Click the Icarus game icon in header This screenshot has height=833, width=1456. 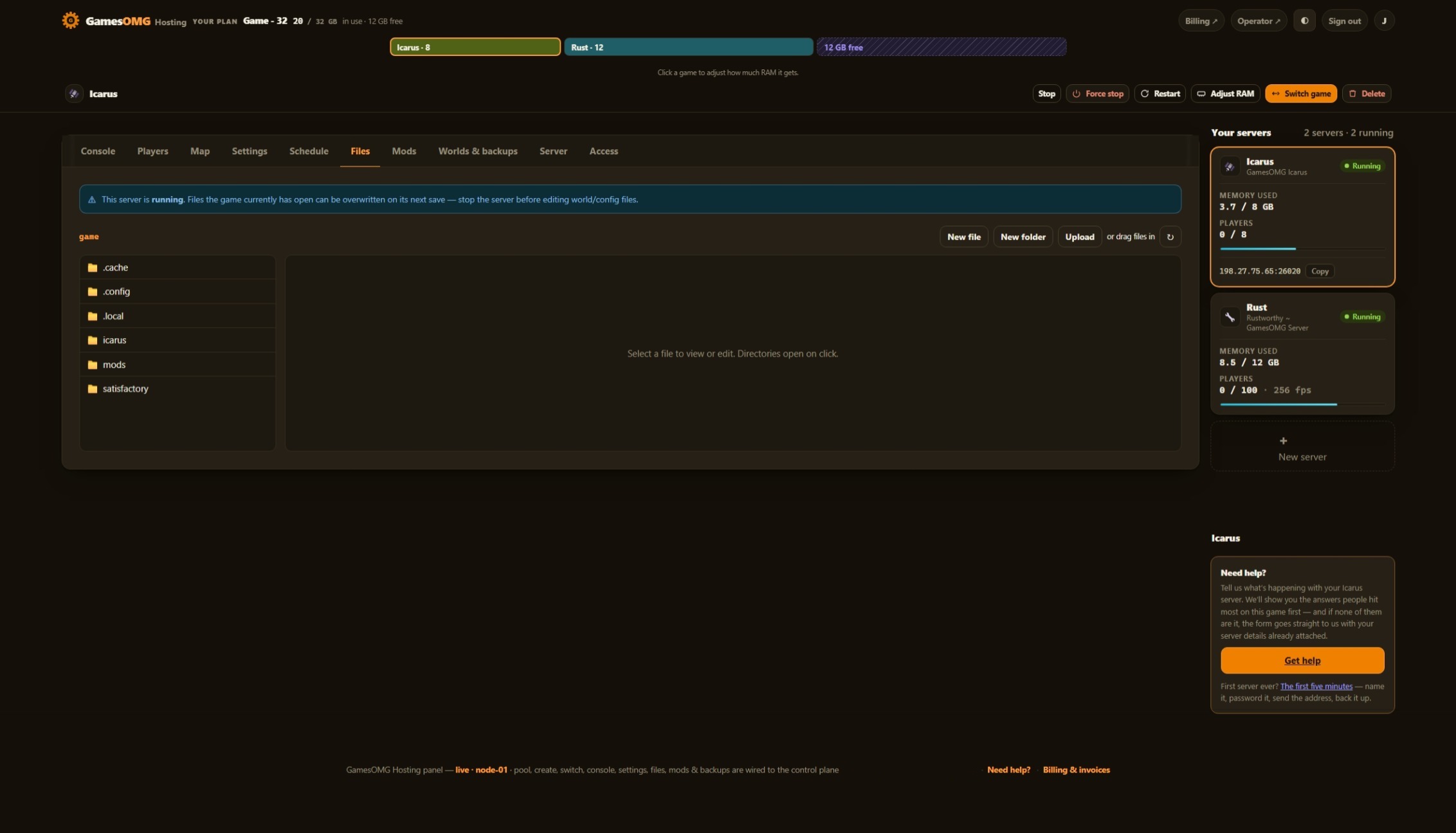click(74, 93)
